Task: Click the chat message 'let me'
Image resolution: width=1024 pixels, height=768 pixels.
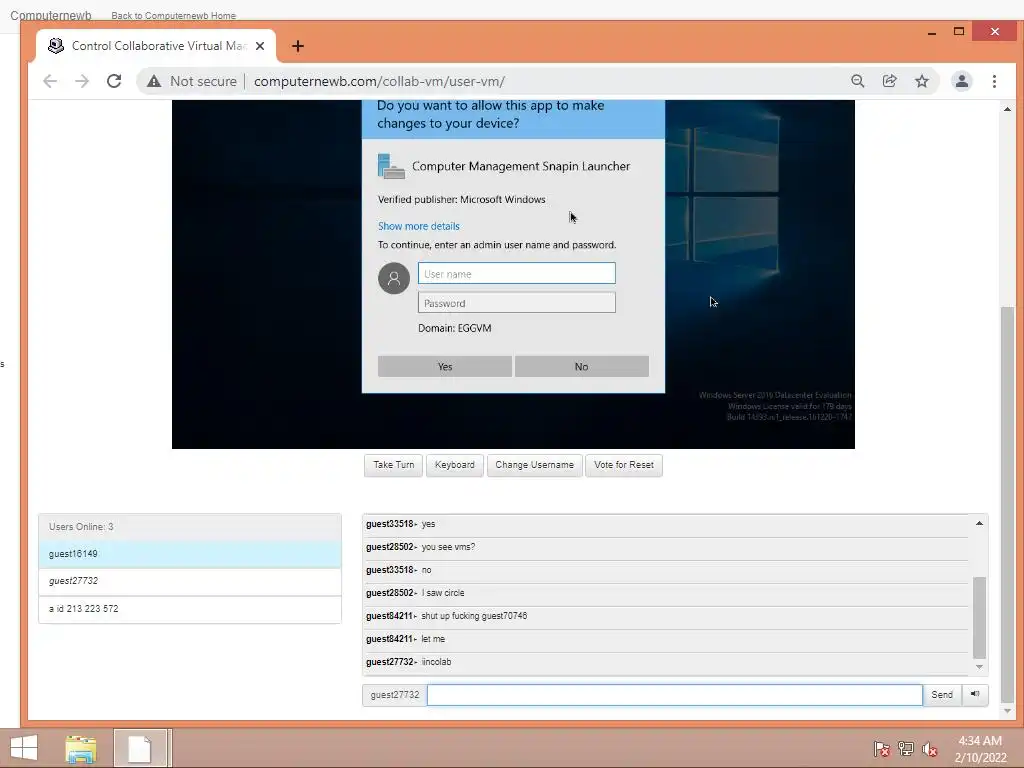Action: pyautogui.click(x=433, y=639)
